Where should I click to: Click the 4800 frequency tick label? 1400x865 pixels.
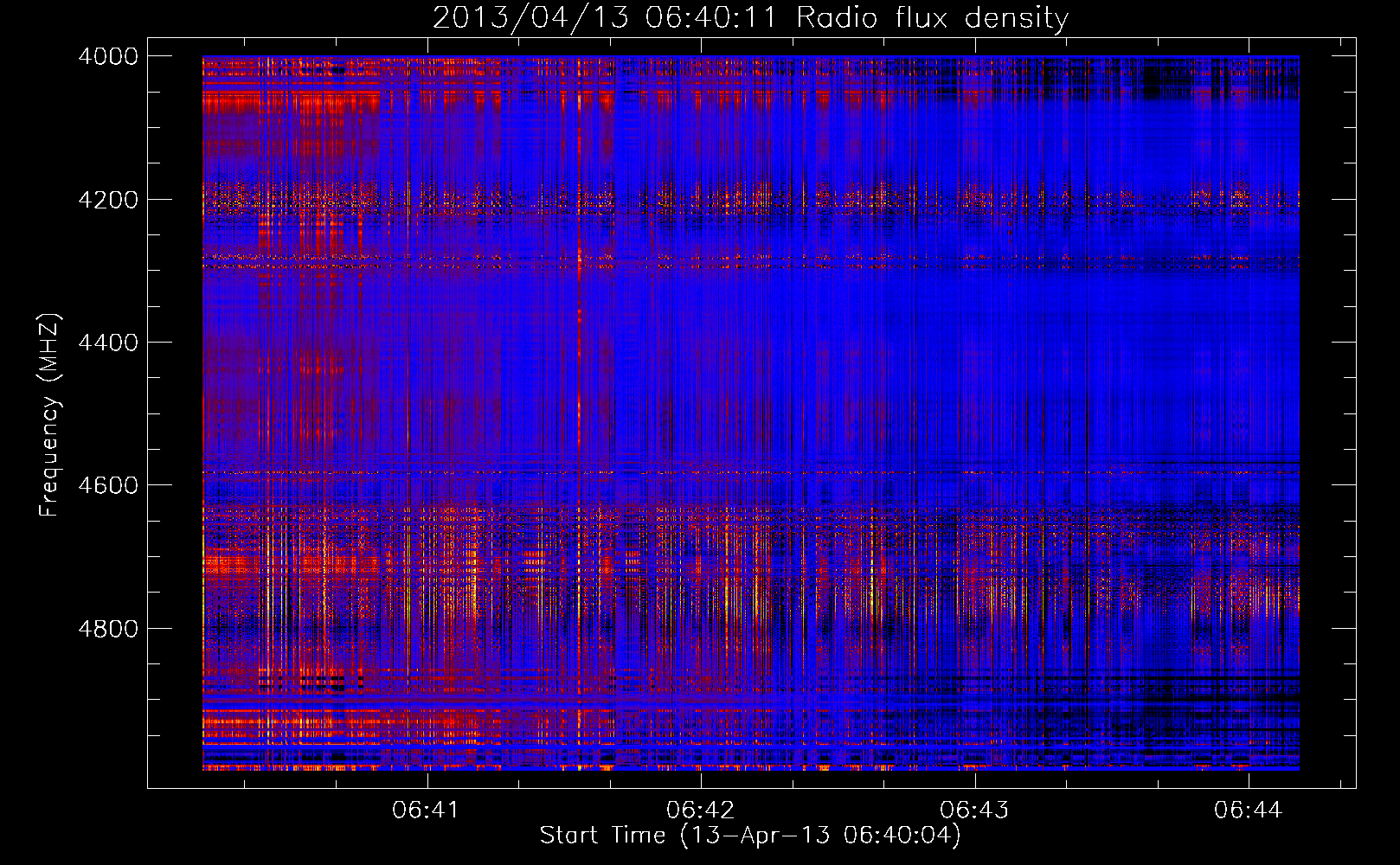pos(108,629)
